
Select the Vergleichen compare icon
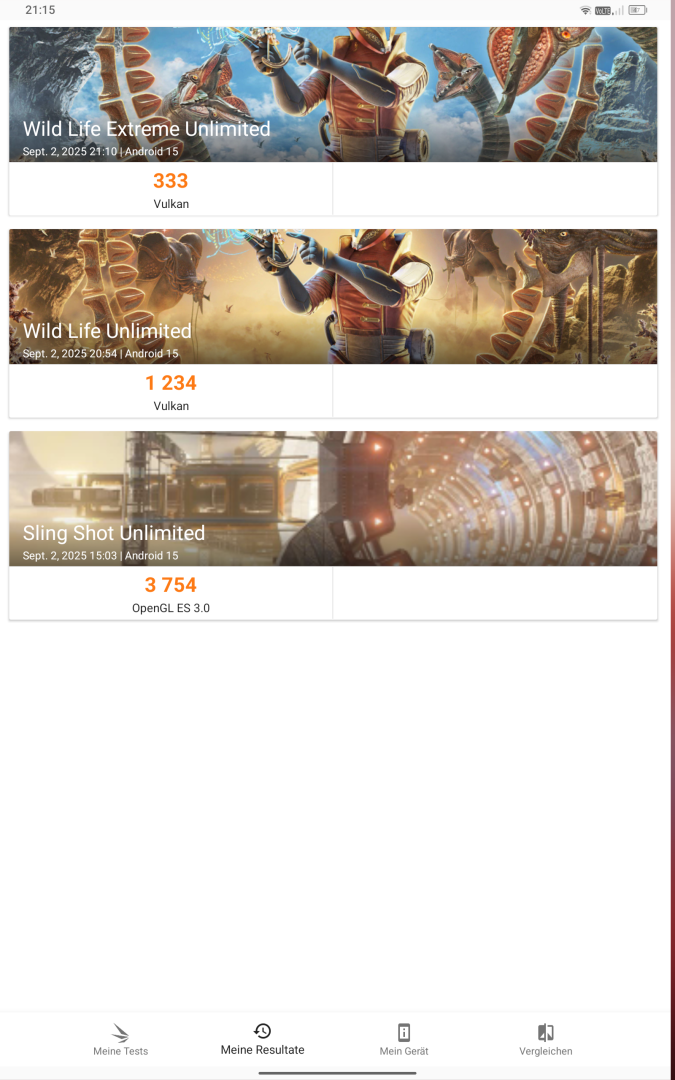point(546,1032)
